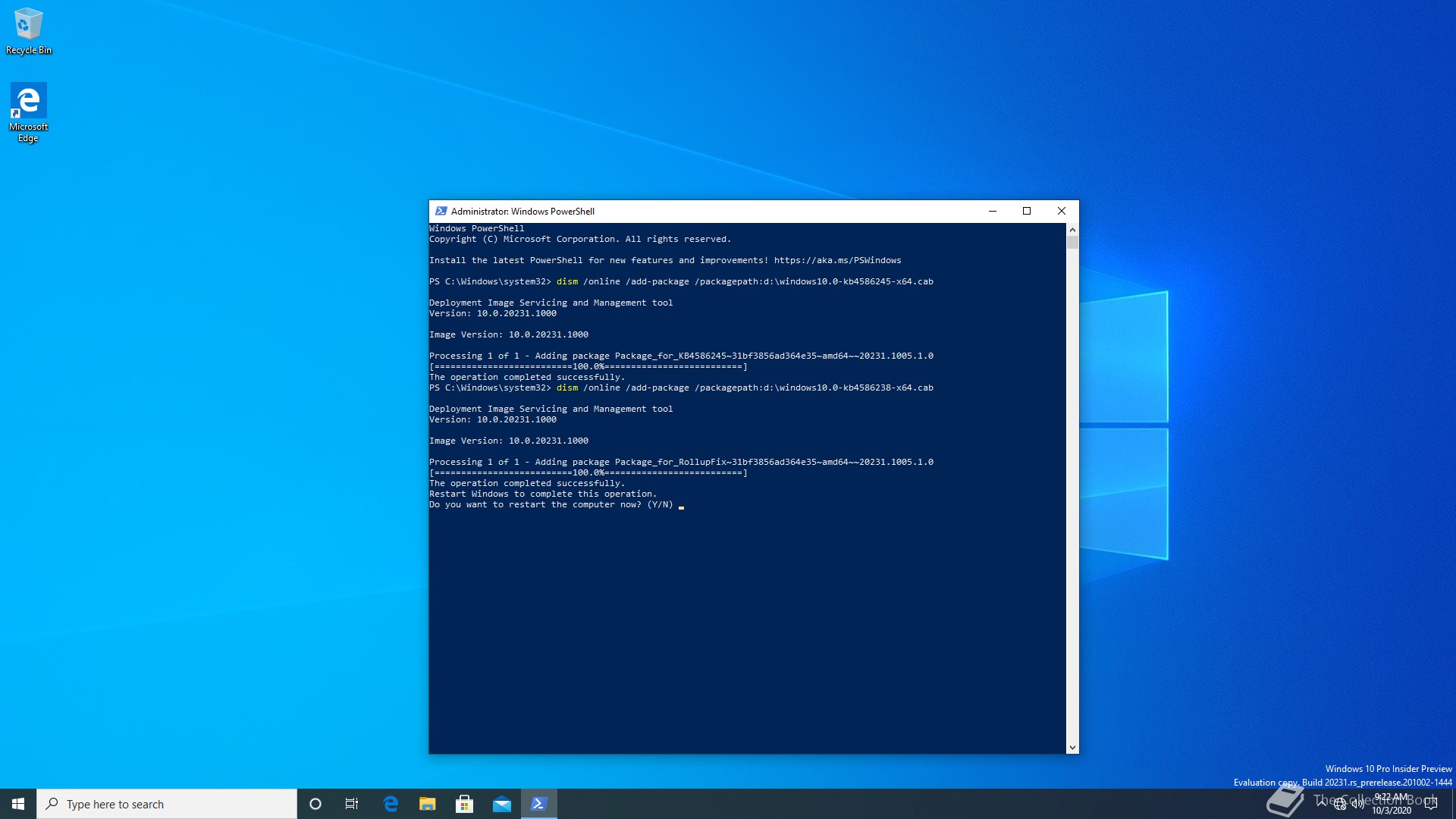1456x819 pixels.
Task: Open File Explorer from the taskbar
Action: coord(428,804)
